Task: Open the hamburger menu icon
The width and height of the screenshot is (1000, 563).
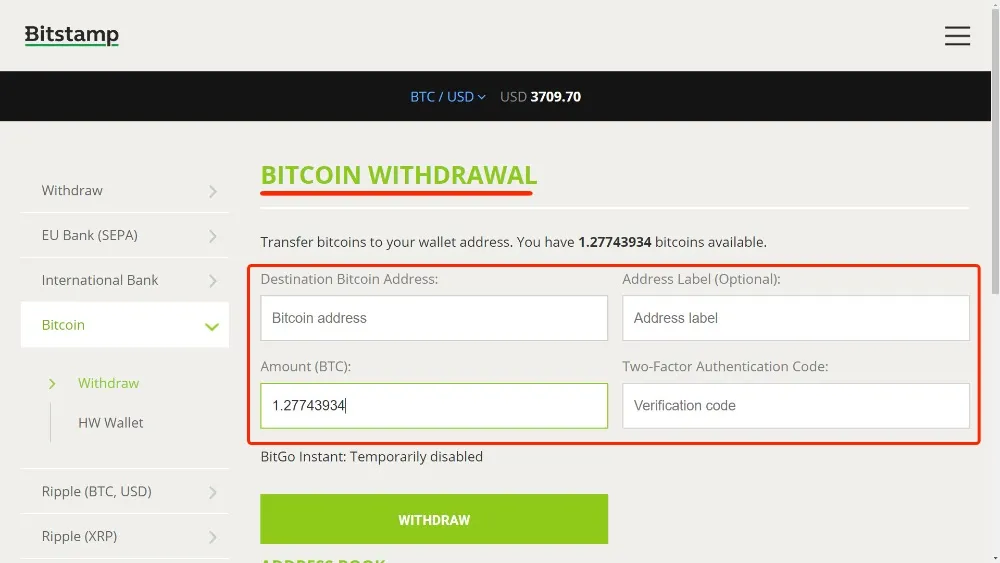Action: tap(957, 36)
